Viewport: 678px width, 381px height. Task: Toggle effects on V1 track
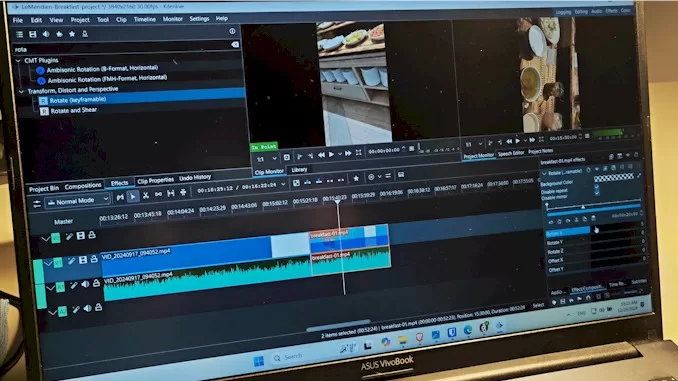tap(71, 260)
